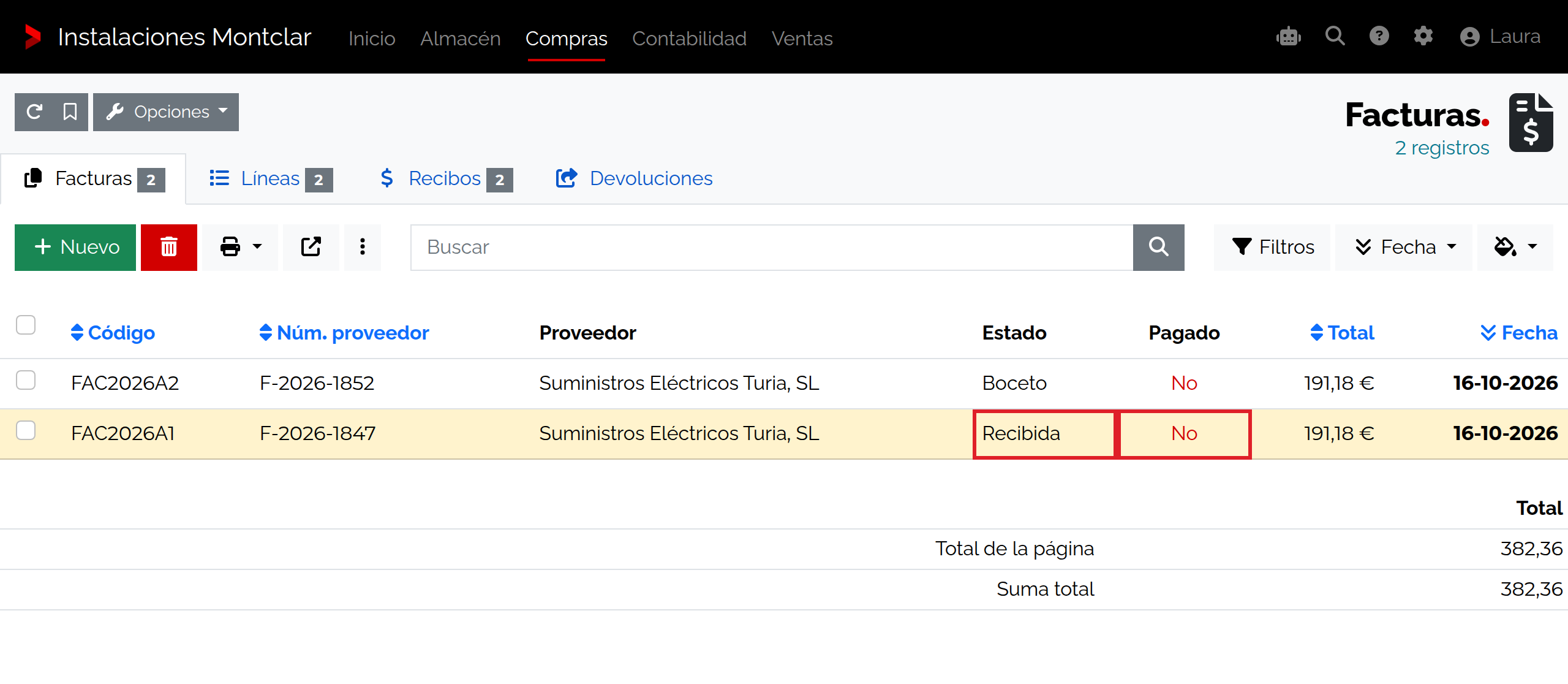Open the Almacén menu
1568x684 pixels.
[x=461, y=38]
